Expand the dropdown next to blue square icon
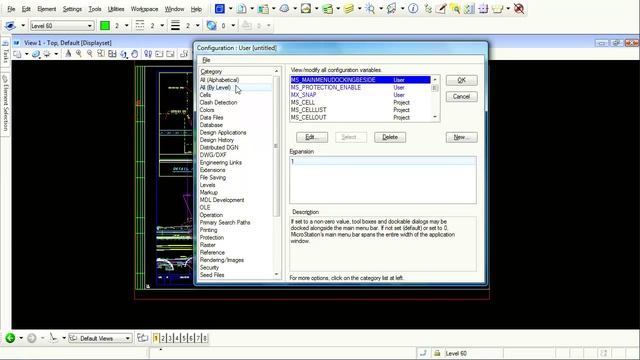Image resolution: width=640 pixels, height=360 pixels. (x=230, y=9)
